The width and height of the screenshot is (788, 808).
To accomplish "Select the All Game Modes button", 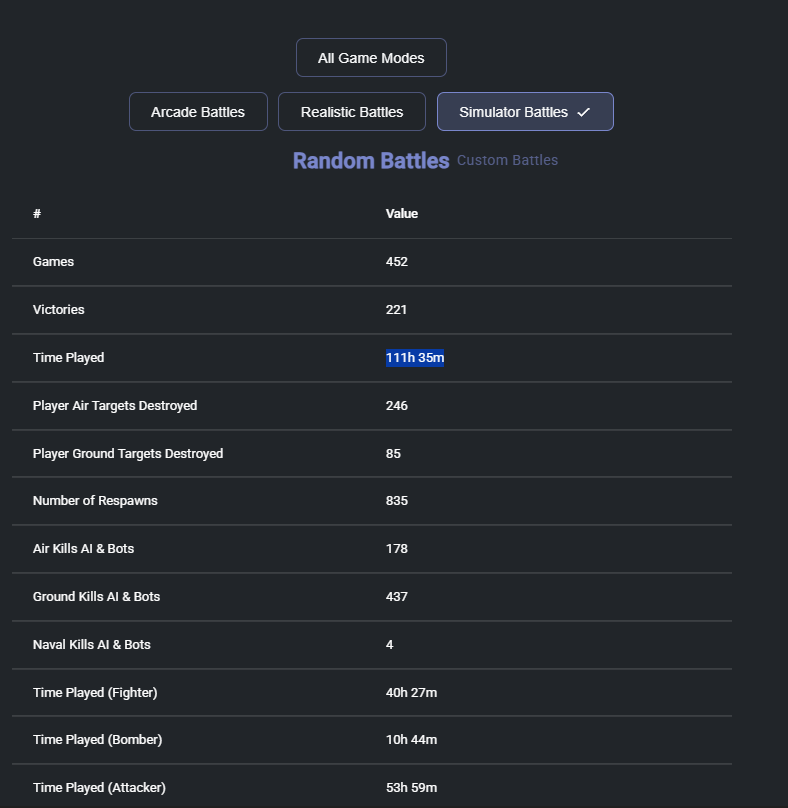I will pos(371,58).
